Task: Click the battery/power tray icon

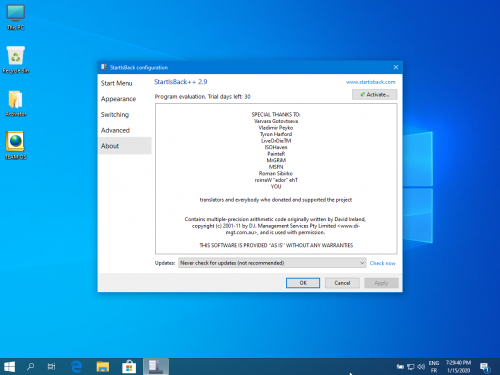Action: coord(400,367)
